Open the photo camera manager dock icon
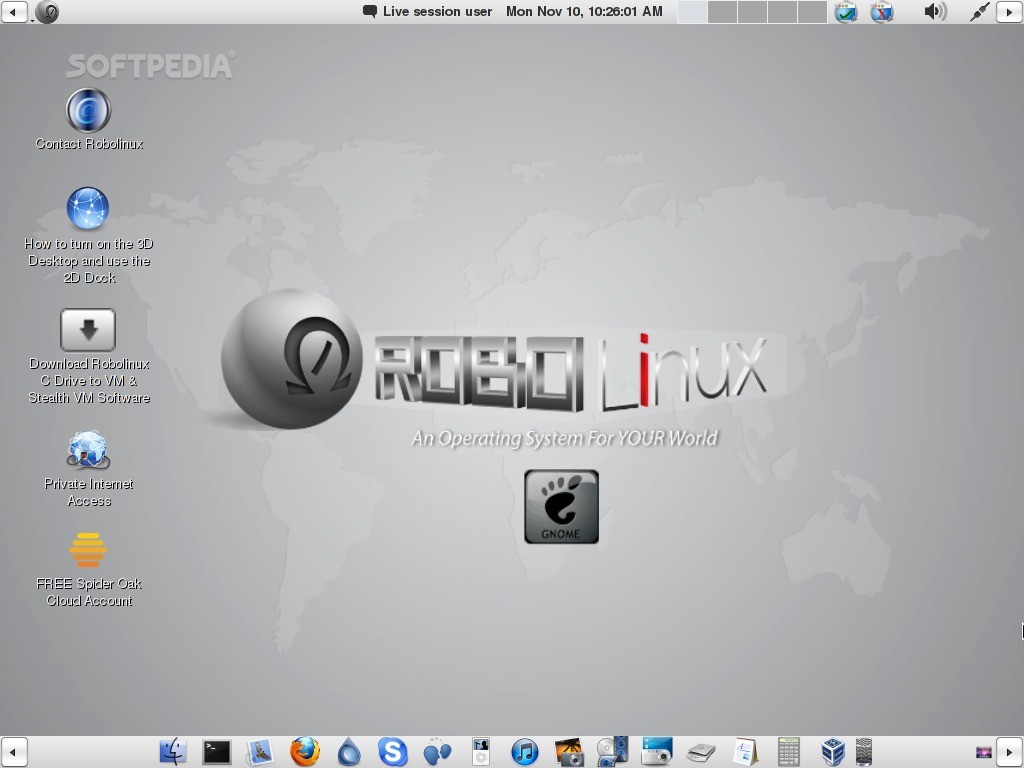The image size is (1024, 768). tap(569, 752)
